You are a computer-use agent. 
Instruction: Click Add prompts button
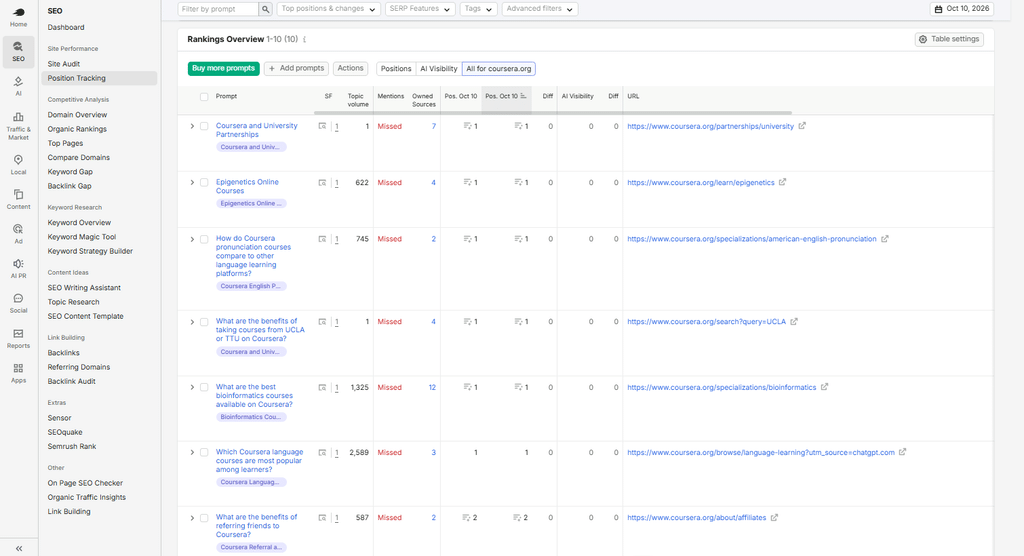(x=296, y=69)
